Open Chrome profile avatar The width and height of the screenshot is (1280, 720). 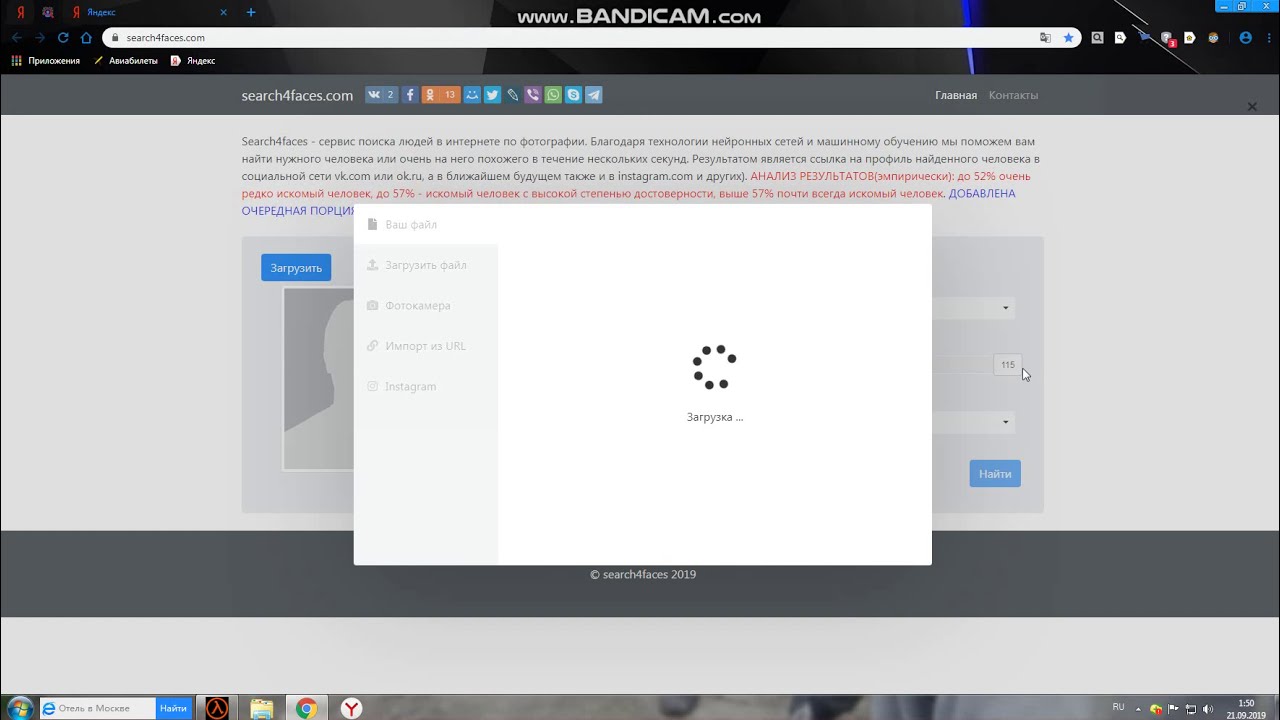coord(1245,38)
